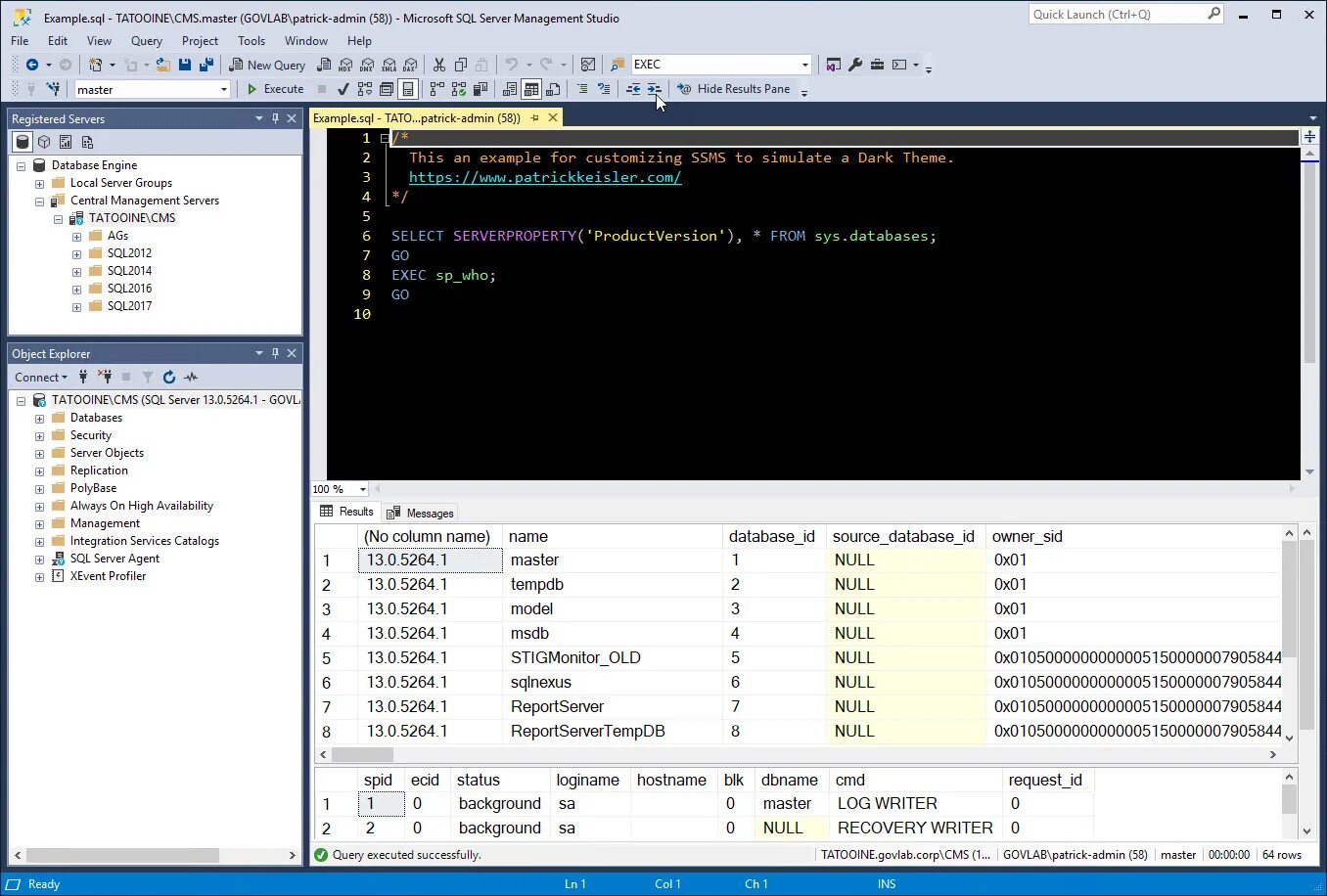Click the Comment Out Selected Lines icon
This screenshot has height=896, width=1327.
(x=582, y=89)
